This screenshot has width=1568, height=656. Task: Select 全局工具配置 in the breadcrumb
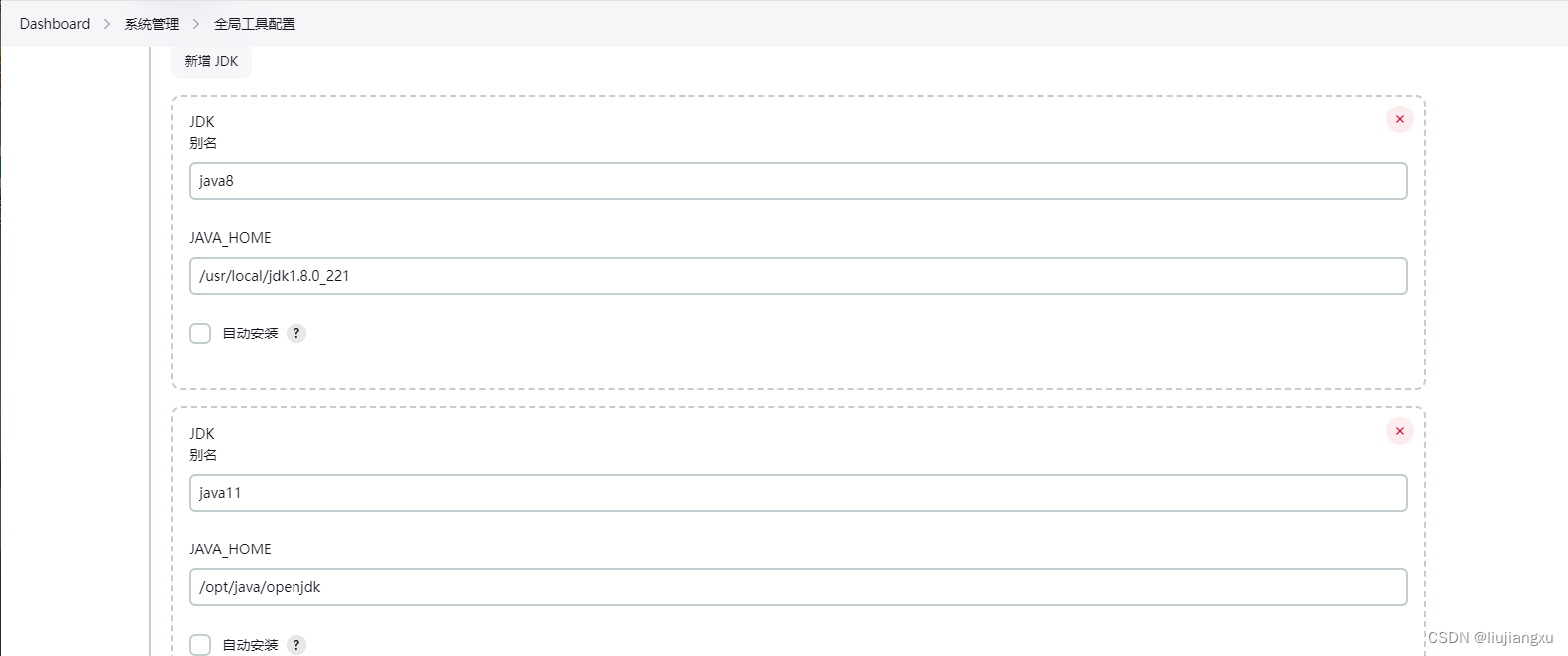tap(253, 23)
